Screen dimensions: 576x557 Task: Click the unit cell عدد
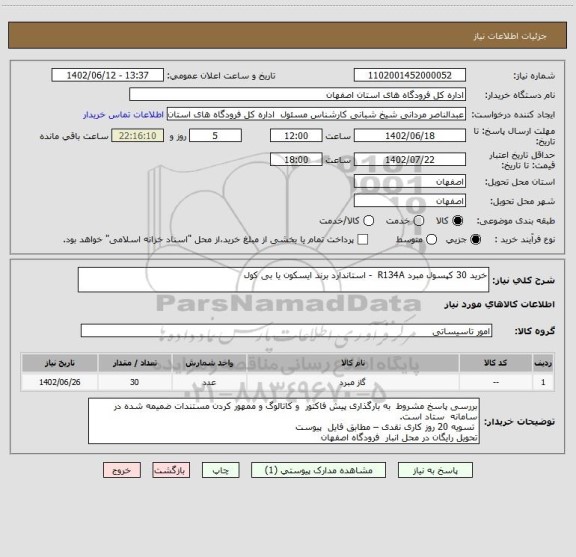click(x=209, y=382)
